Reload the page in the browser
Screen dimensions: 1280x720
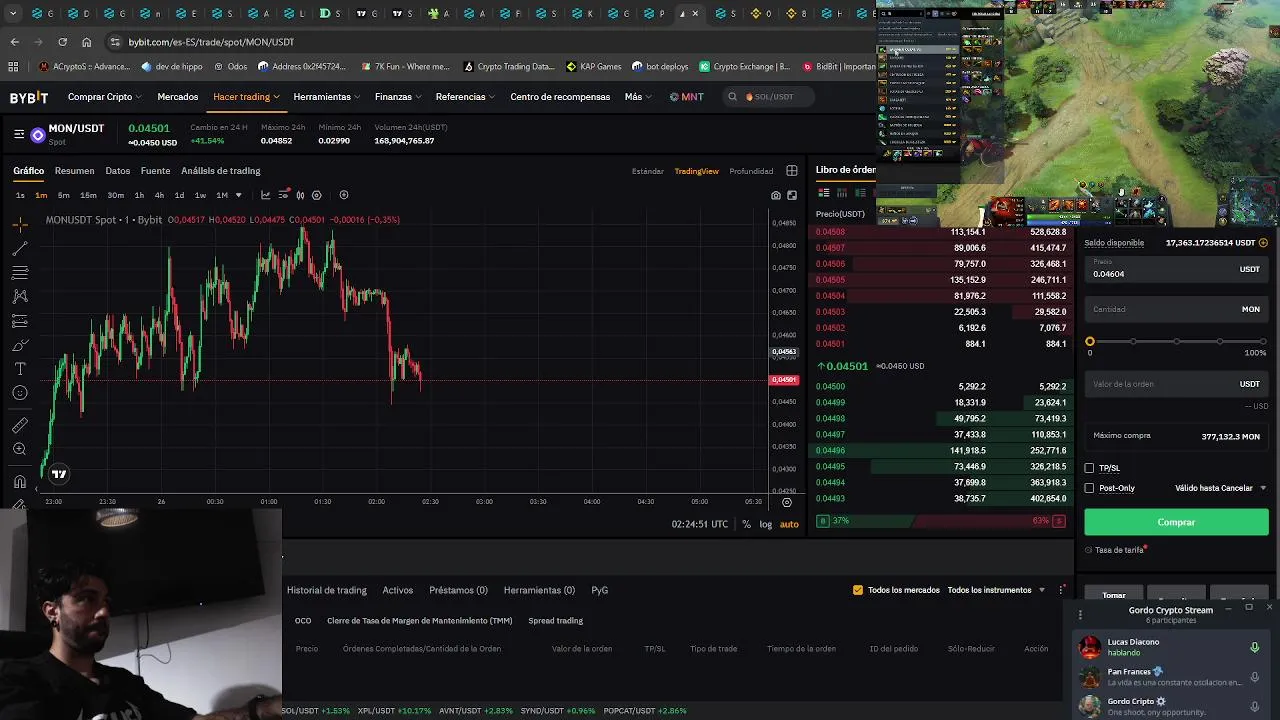point(62,42)
